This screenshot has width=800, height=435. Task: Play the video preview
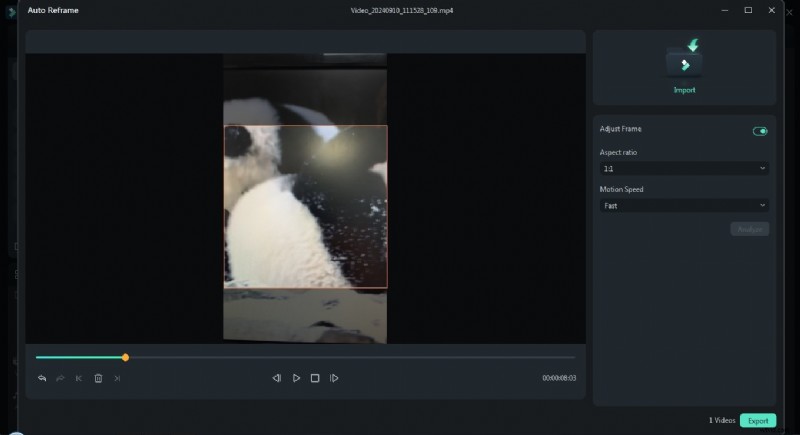pyautogui.click(x=296, y=378)
